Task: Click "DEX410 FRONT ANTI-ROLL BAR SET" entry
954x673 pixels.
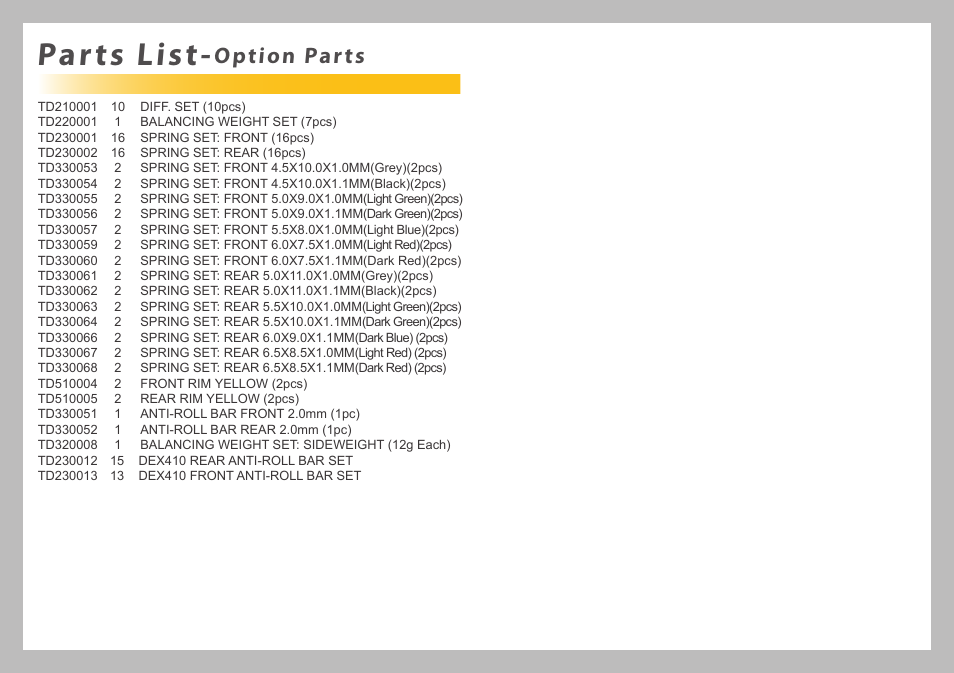Action: tap(250, 476)
